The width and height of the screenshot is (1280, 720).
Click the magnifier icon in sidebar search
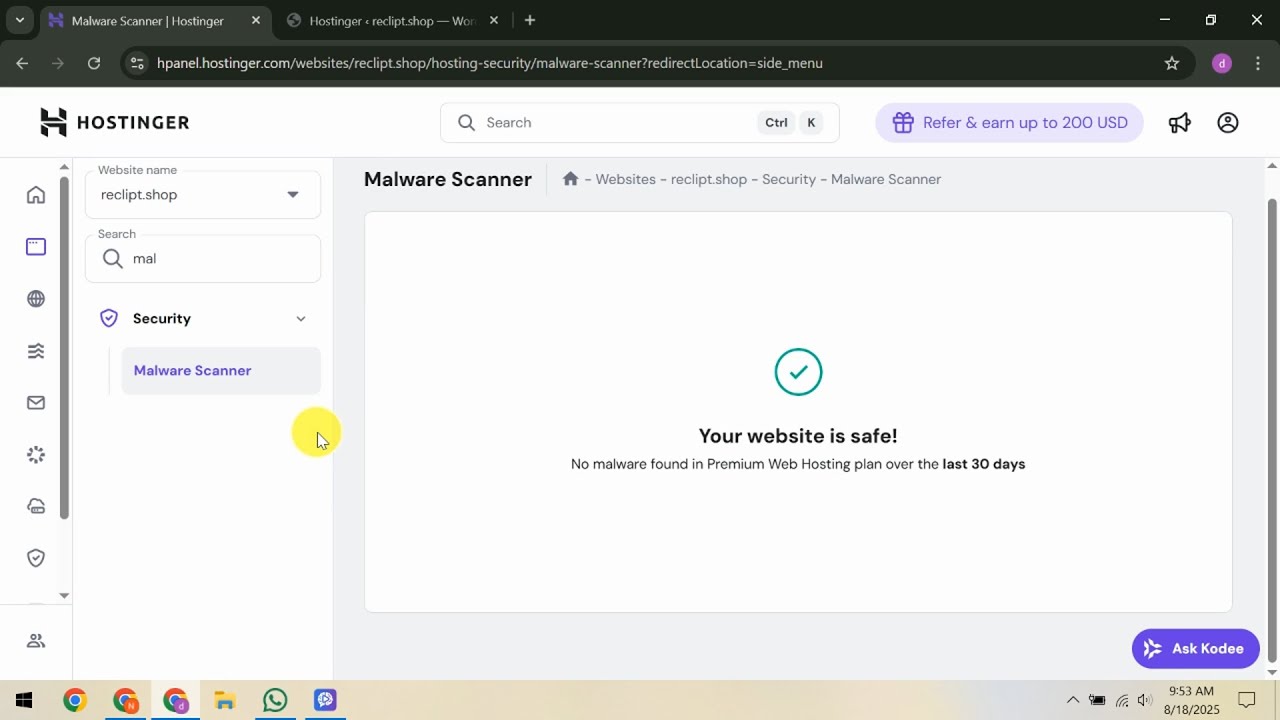click(x=112, y=259)
